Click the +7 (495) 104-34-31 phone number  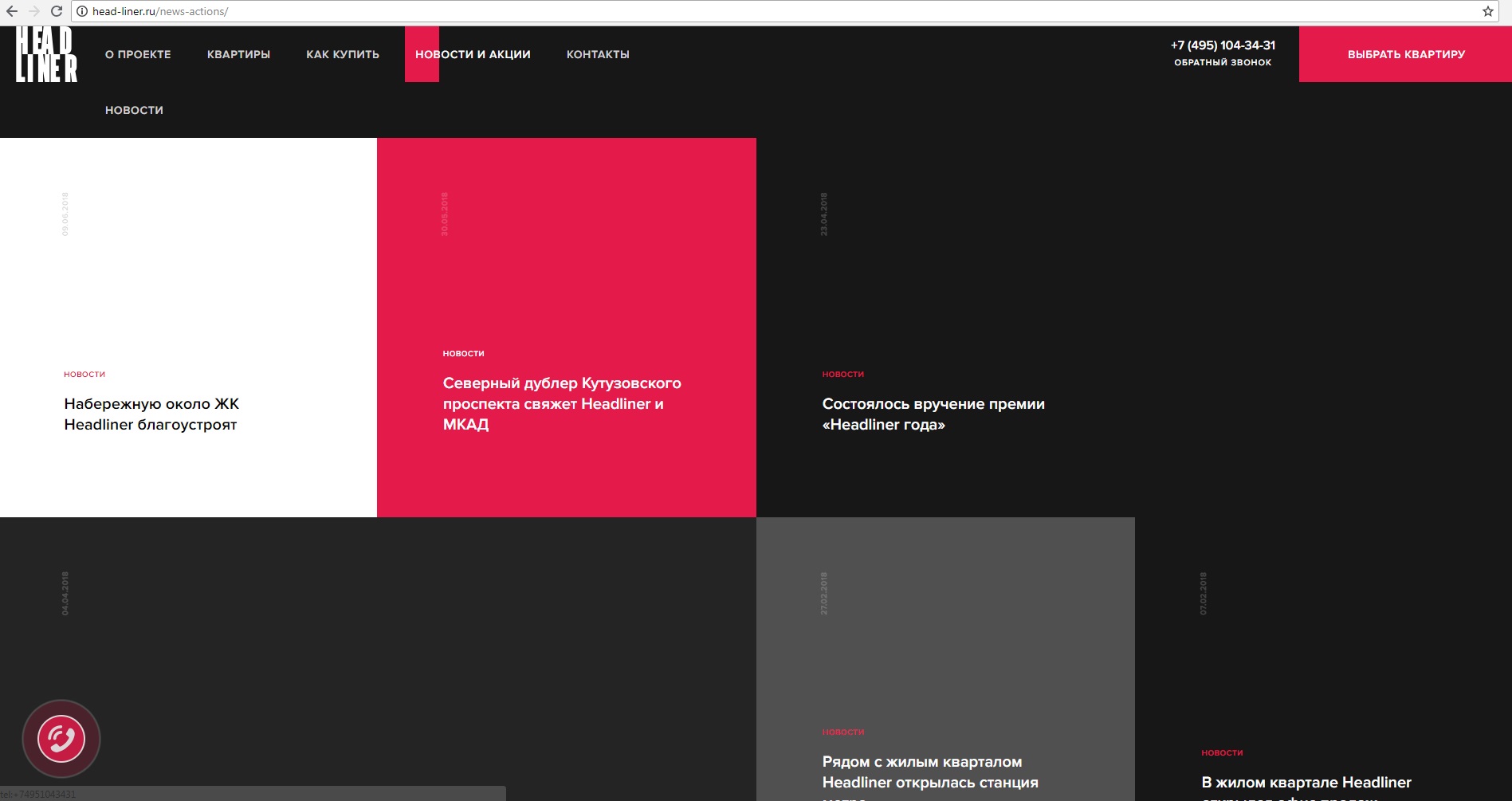(x=1223, y=45)
